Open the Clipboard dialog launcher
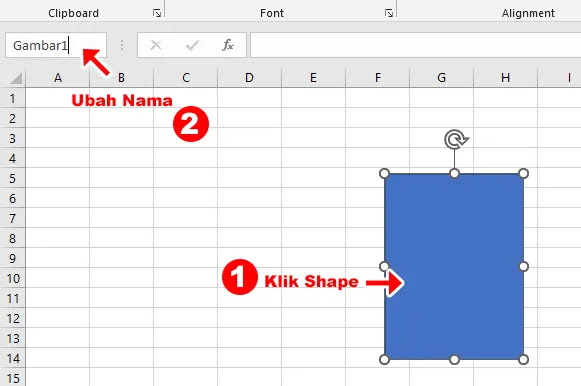 [x=157, y=13]
